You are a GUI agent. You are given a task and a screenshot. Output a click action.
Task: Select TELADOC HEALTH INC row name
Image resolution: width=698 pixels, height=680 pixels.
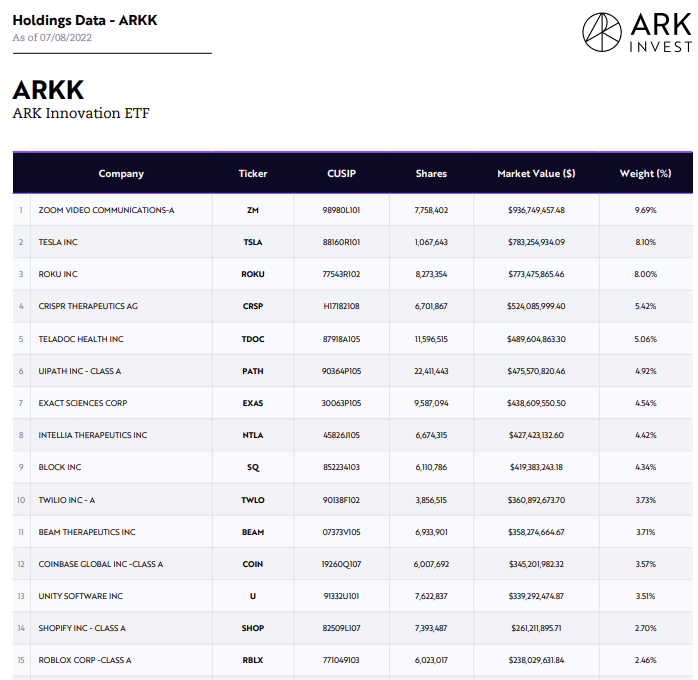(x=81, y=339)
